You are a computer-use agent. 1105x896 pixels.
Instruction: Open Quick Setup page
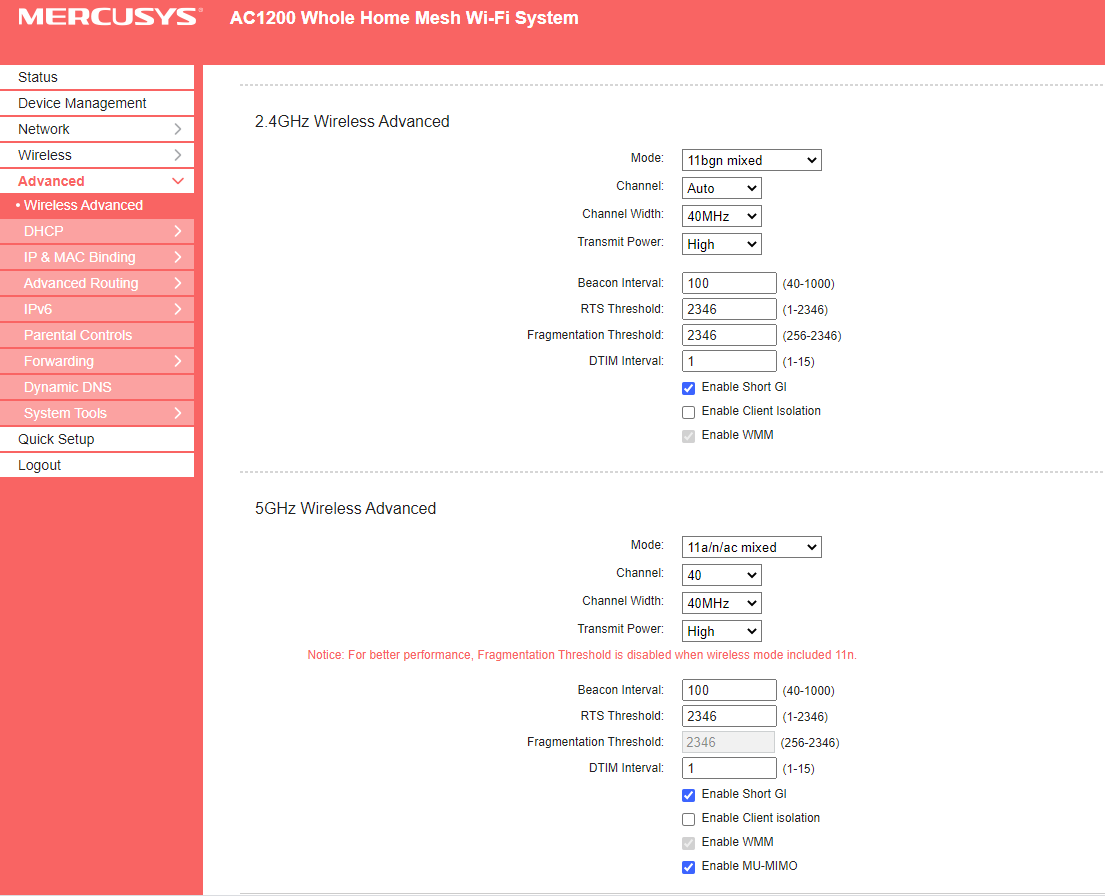tap(97, 439)
